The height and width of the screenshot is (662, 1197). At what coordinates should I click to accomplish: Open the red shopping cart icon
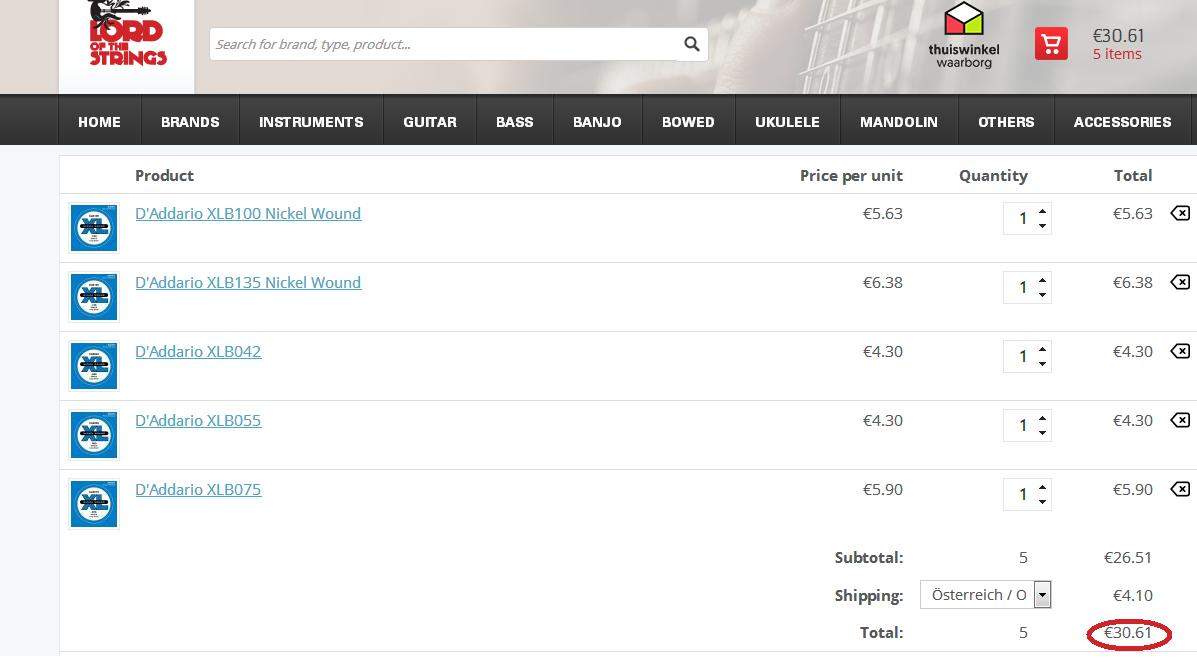point(1051,44)
